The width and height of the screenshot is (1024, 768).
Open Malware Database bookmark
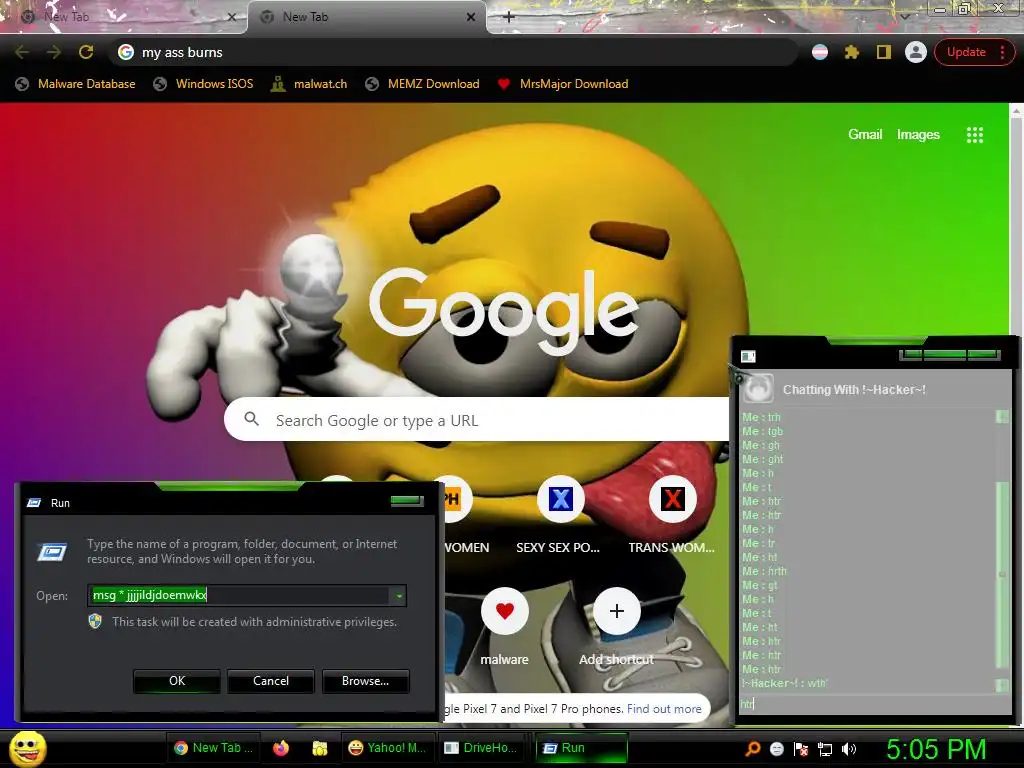(x=75, y=84)
